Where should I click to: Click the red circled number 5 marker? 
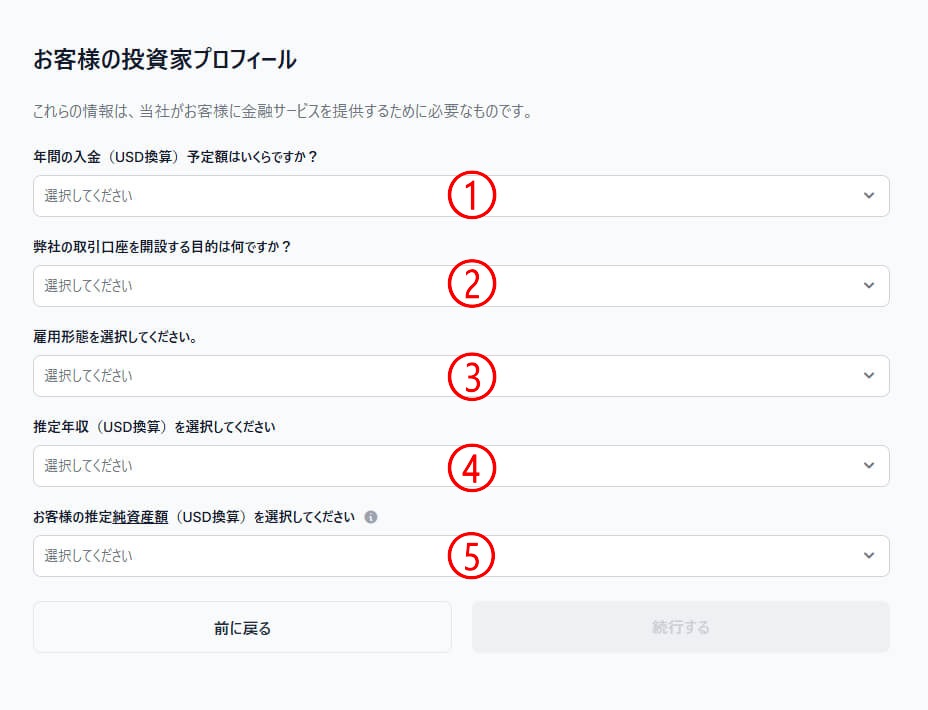(471, 556)
